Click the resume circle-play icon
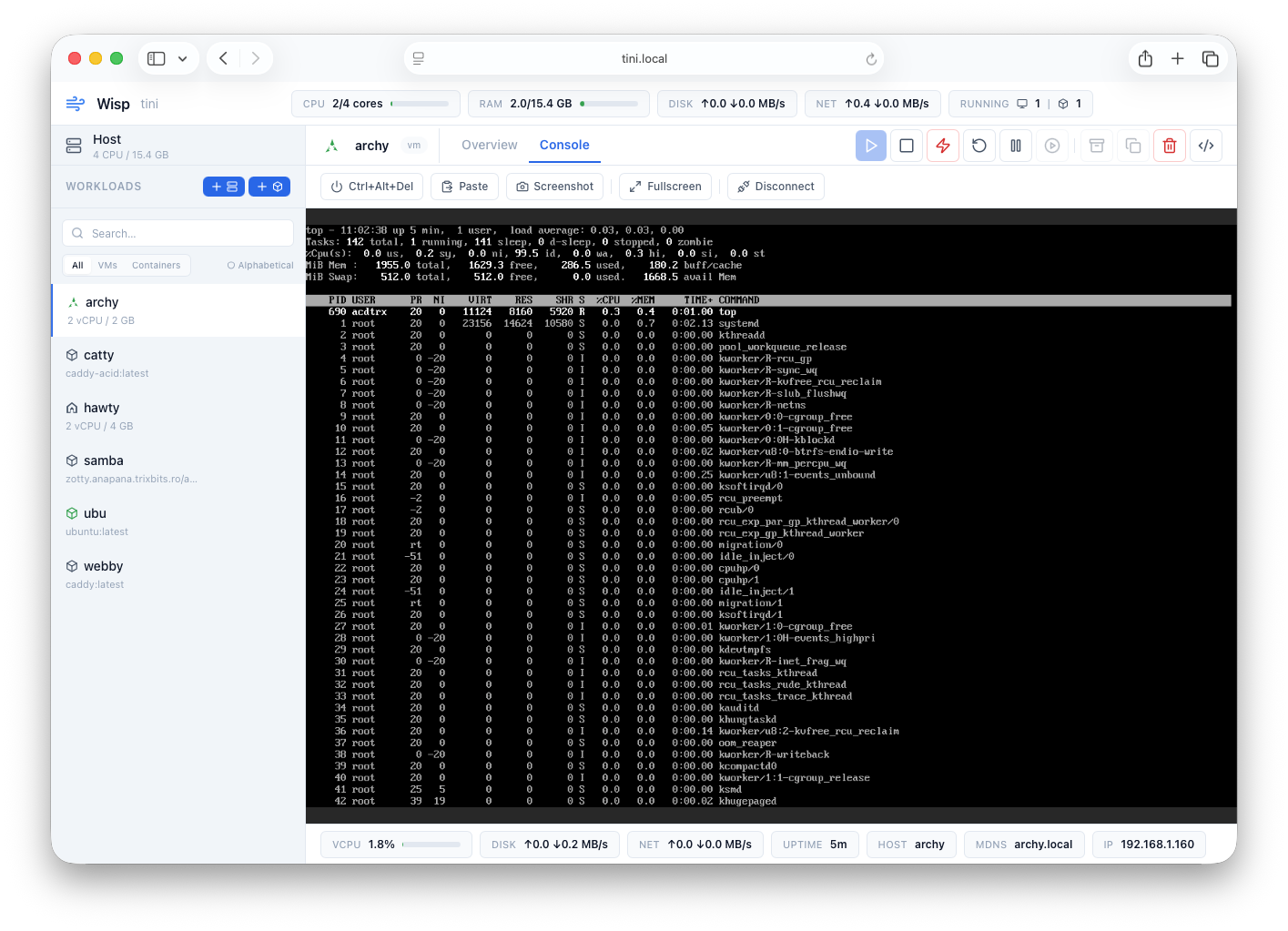 point(1052,146)
